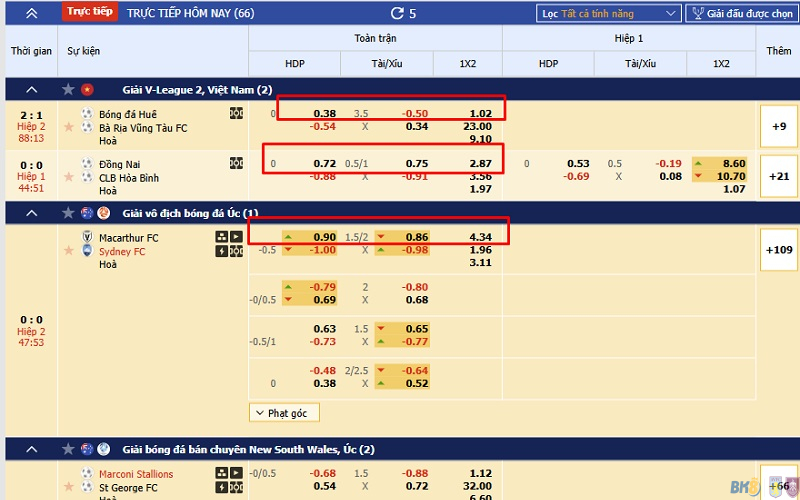Image resolution: width=800 pixels, height=500 pixels.
Task: Open live stream play icon for Macarthur FC
Action: tap(236, 237)
